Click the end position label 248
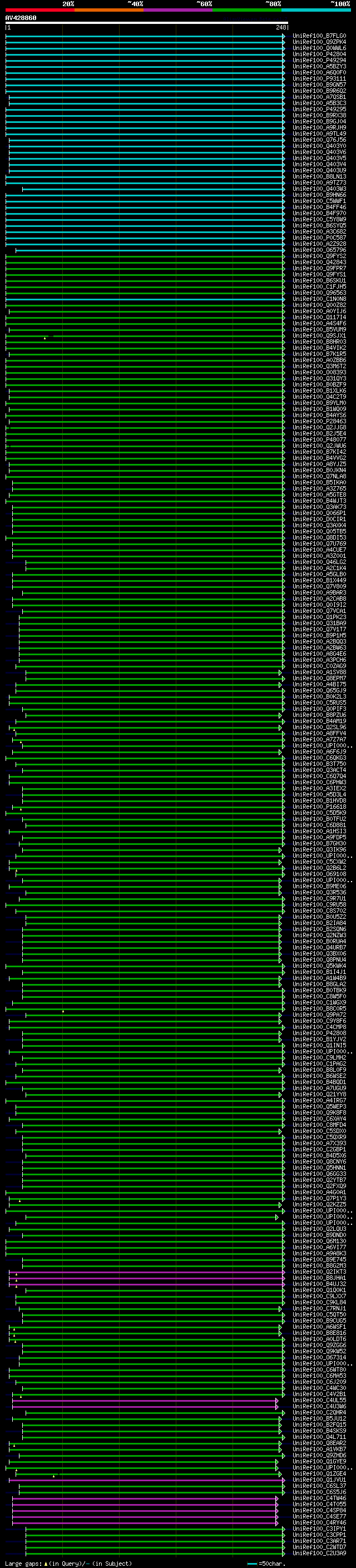Screen dimensions: 356x1568 point(280,27)
